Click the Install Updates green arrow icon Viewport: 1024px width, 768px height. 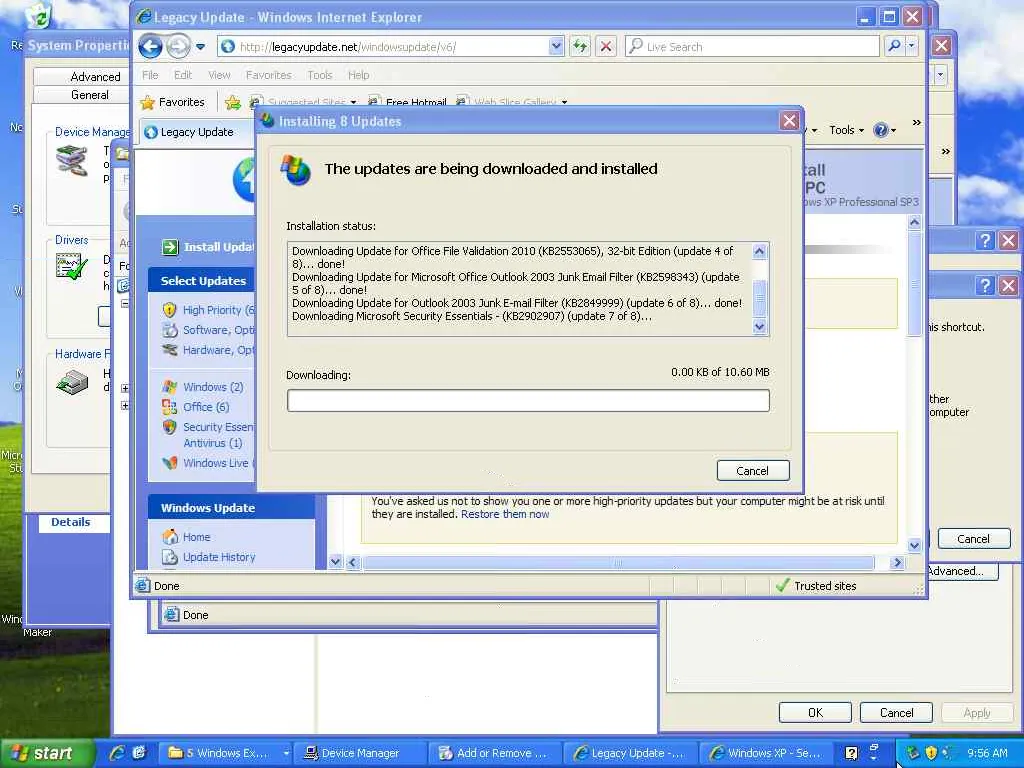(x=170, y=247)
